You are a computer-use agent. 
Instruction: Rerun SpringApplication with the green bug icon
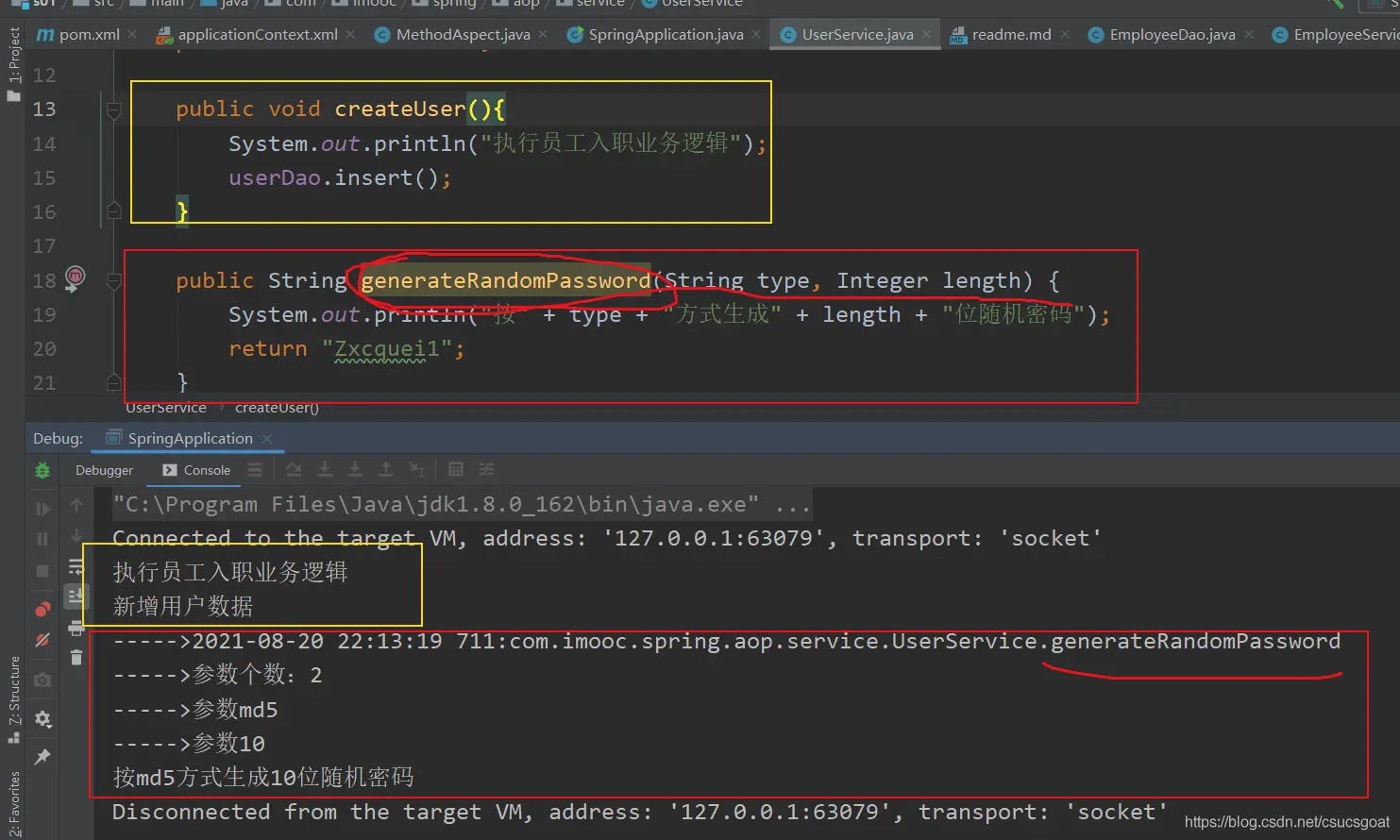click(x=42, y=470)
